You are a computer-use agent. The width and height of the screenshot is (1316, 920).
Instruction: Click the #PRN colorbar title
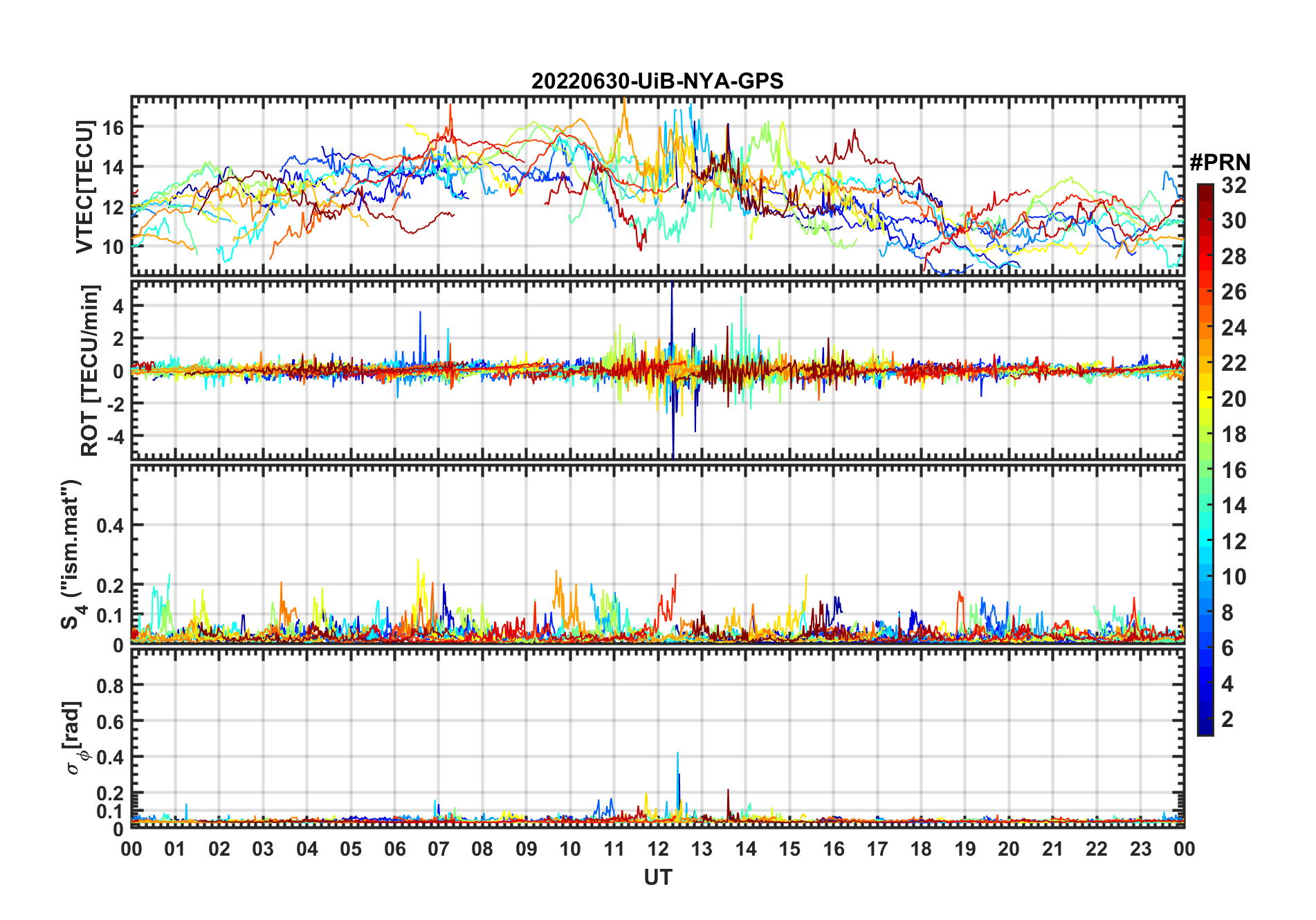tap(1220, 163)
